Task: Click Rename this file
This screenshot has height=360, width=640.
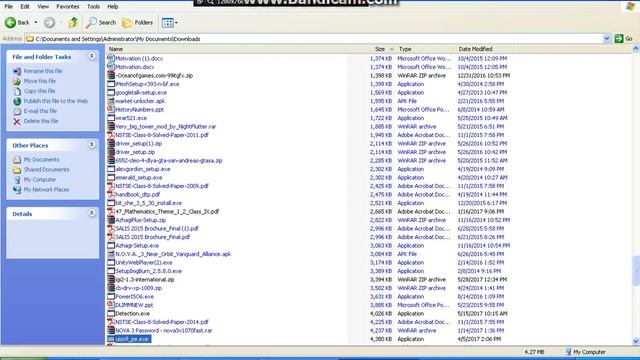Action: [43, 71]
